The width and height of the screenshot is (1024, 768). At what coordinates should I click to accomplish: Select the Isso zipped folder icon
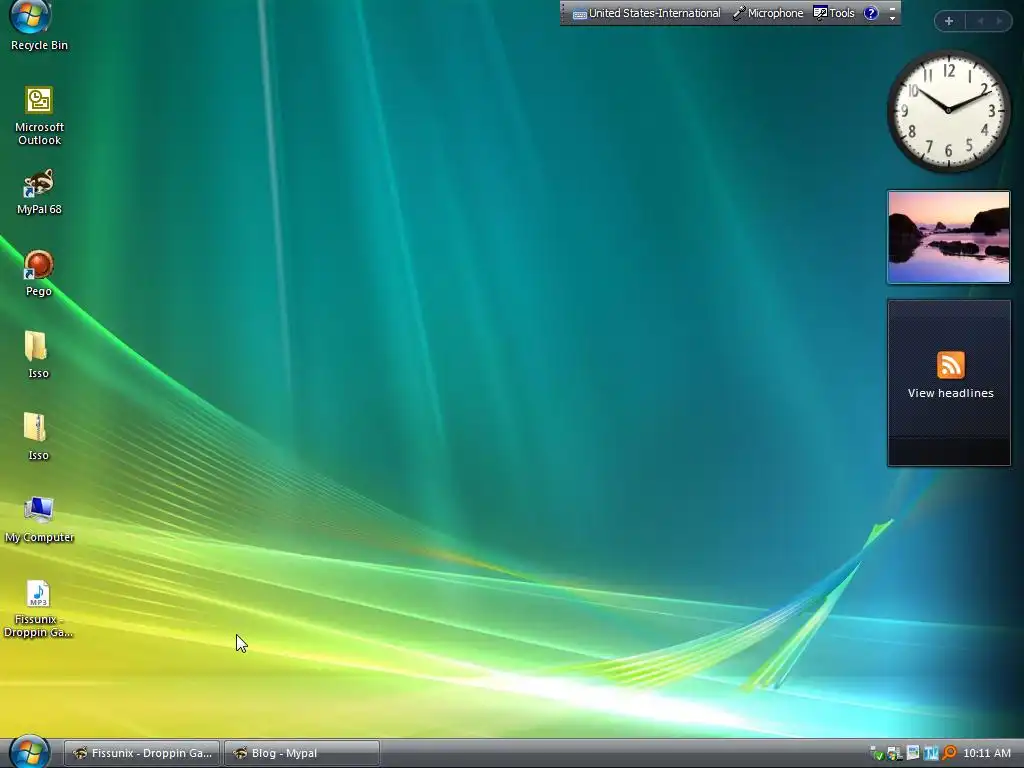pyautogui.click(x=38, y=437)
